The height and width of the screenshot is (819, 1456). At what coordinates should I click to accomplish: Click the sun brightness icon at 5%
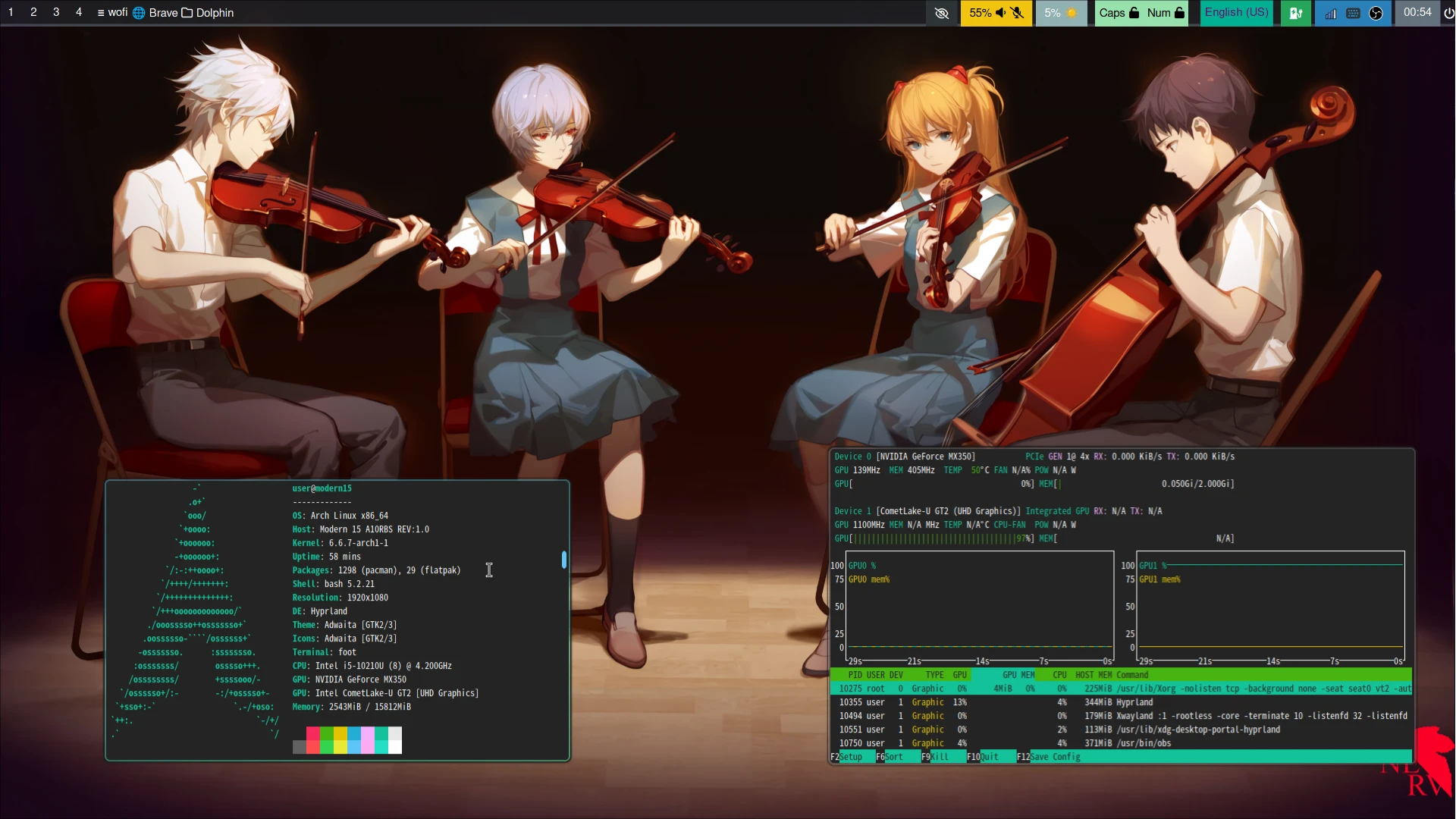1072,13
